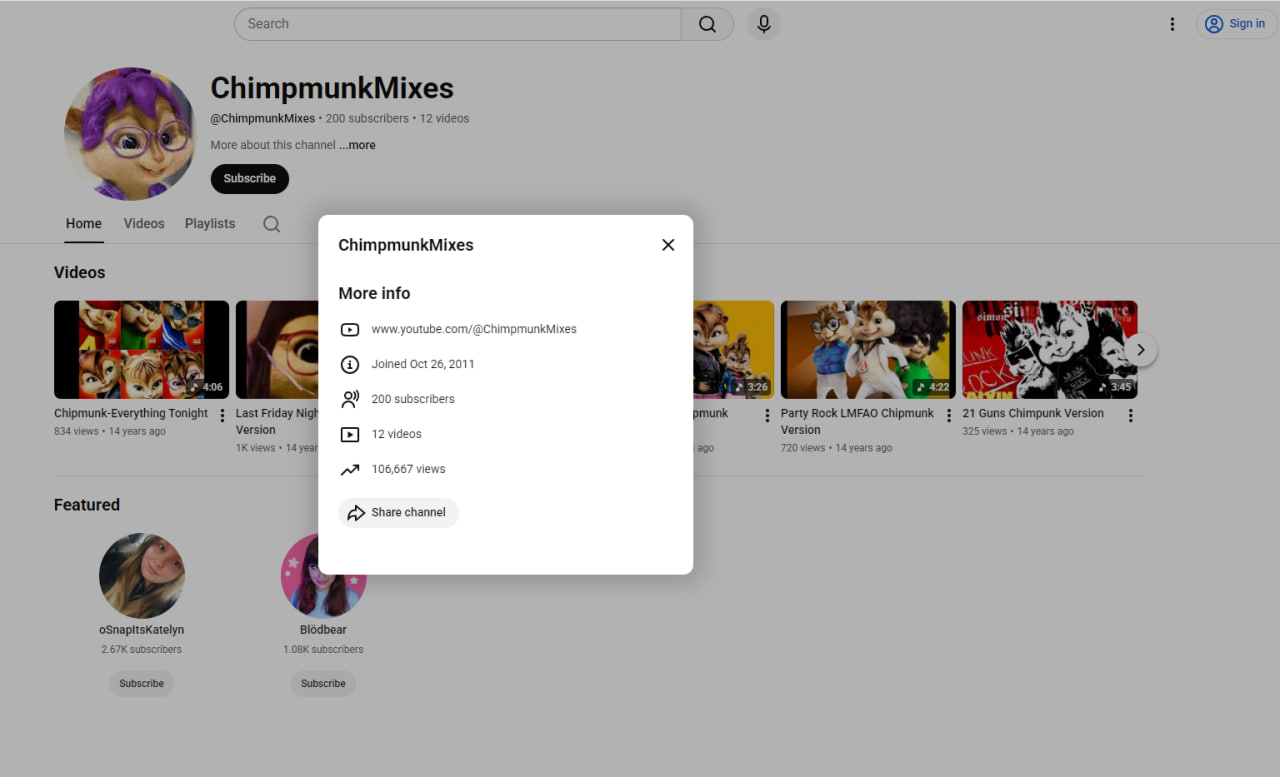Click the play icon beside 12 videos

pyautogui.click(x=349, y=434)
